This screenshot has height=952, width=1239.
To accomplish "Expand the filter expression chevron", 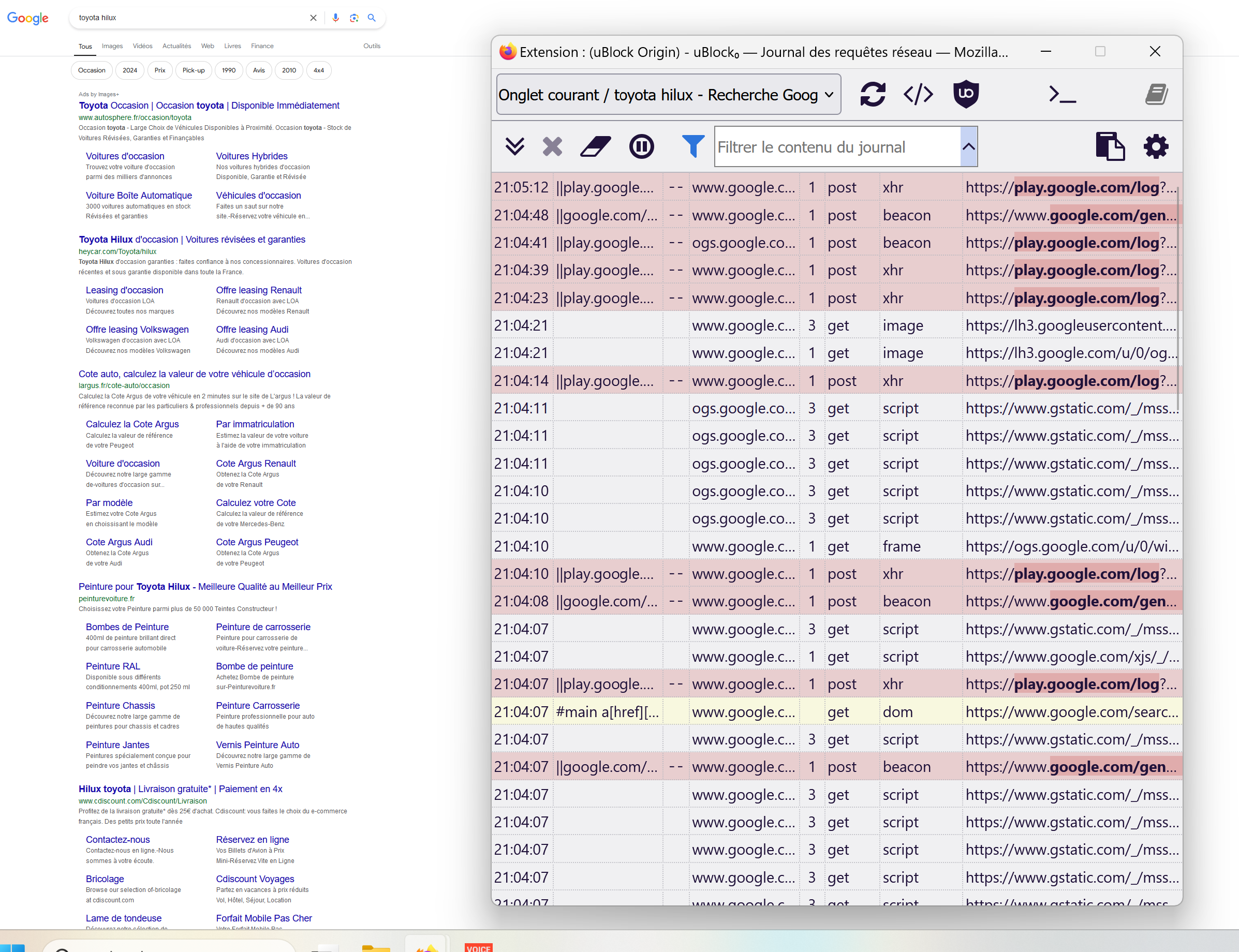I will pos(968,147).
